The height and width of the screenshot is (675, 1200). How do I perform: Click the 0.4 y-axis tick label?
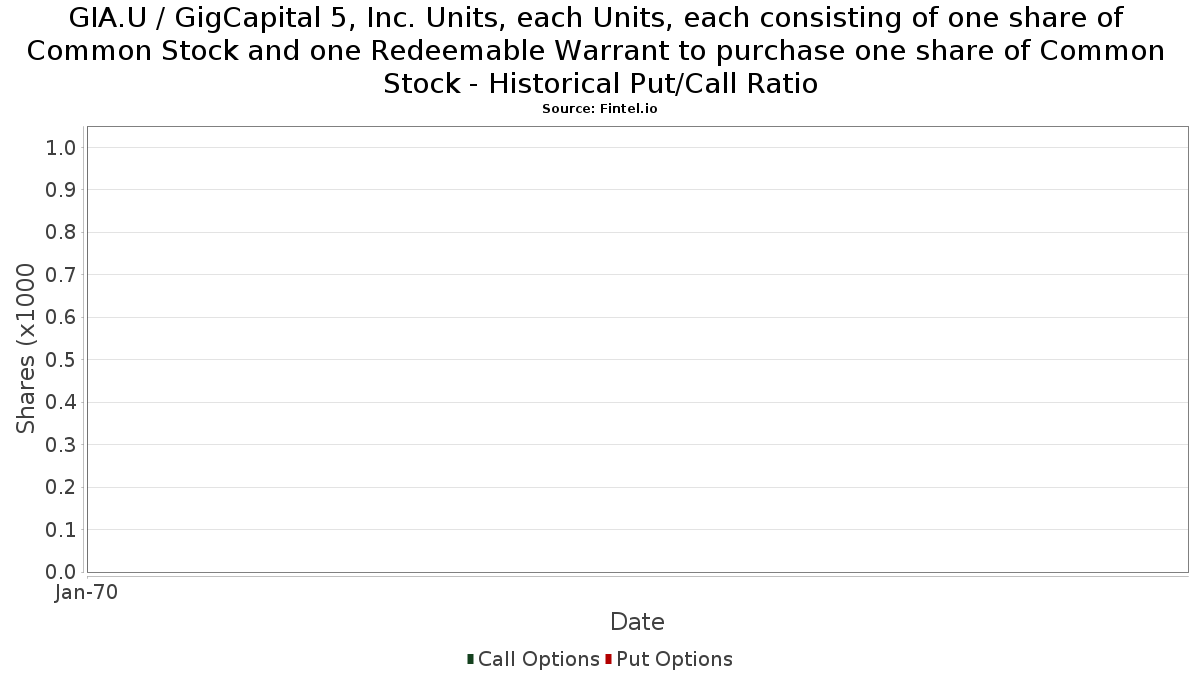(61, 402)
